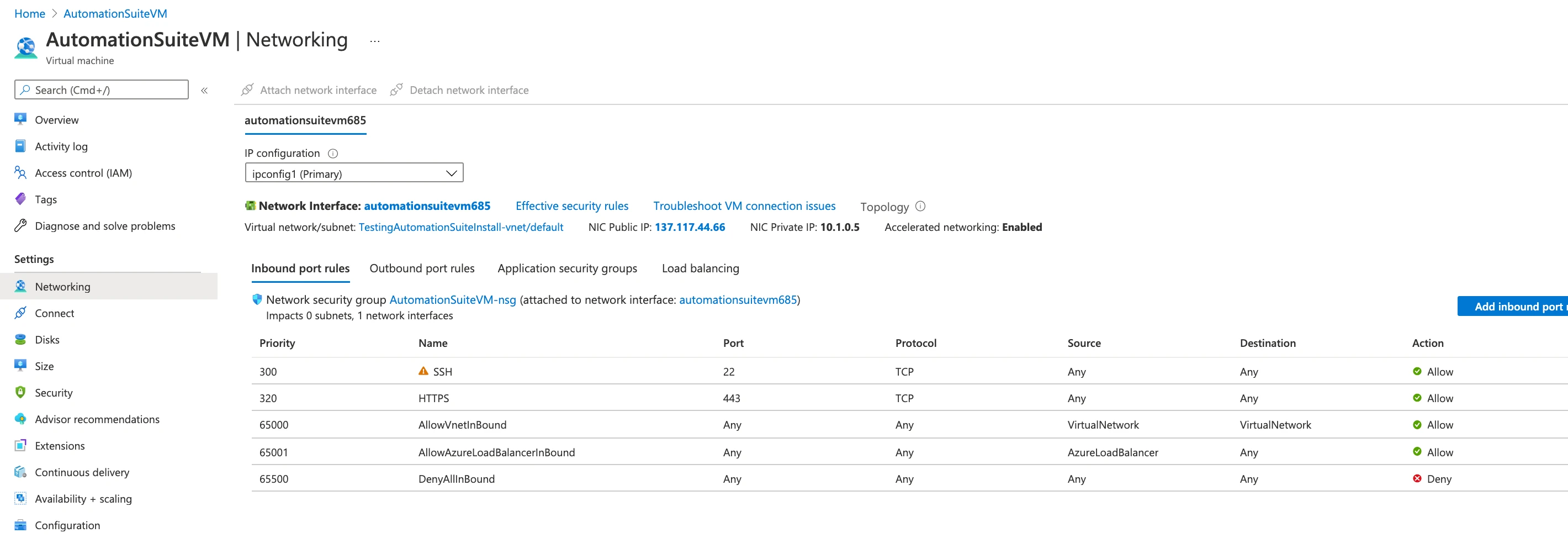Click in the Search (Cmd+/) field
Viewport: 1568px width, 538px height.
point(102,89)
